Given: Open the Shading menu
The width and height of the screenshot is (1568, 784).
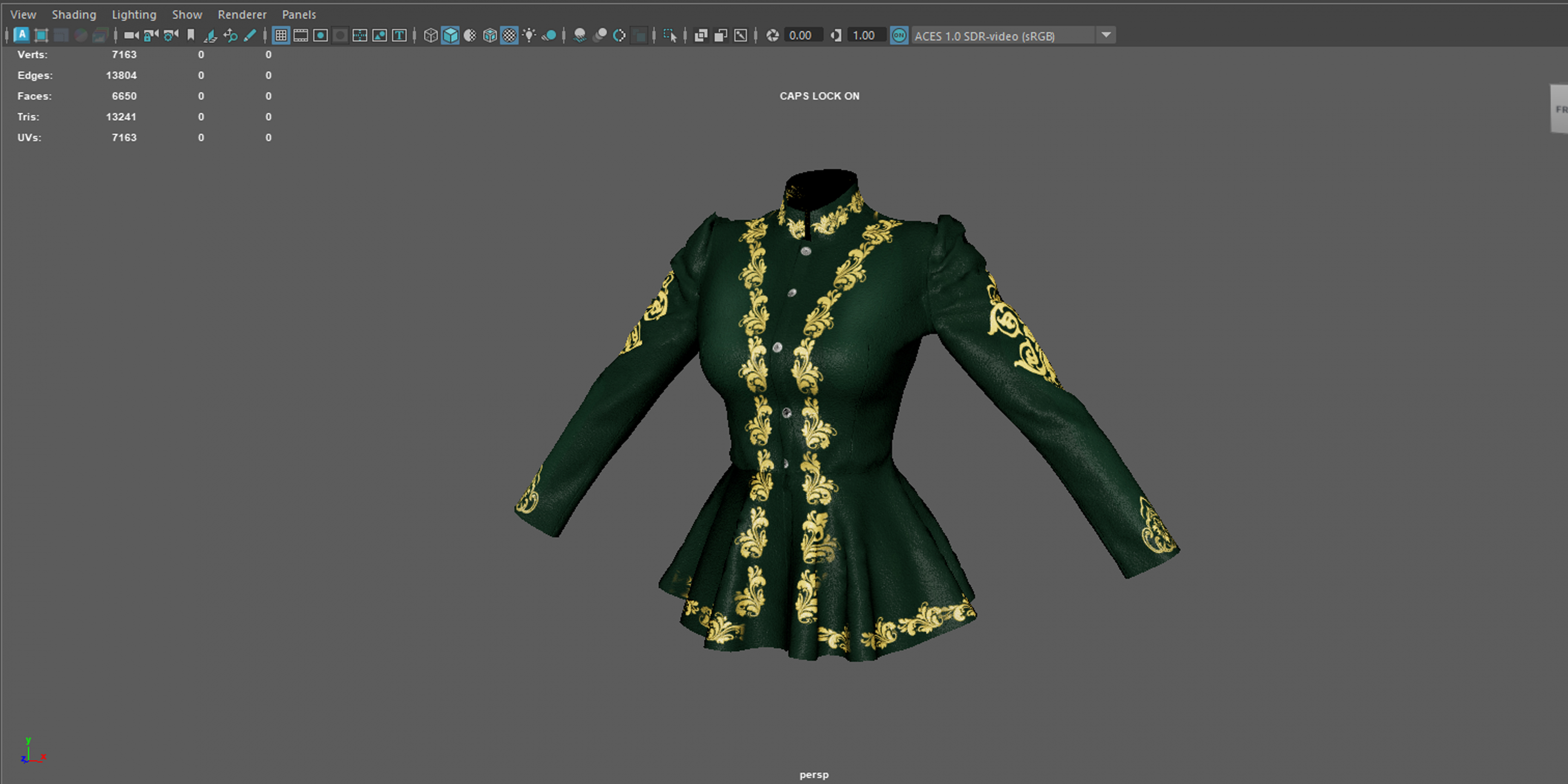Looking at the screenshot, I should point(73,15).
